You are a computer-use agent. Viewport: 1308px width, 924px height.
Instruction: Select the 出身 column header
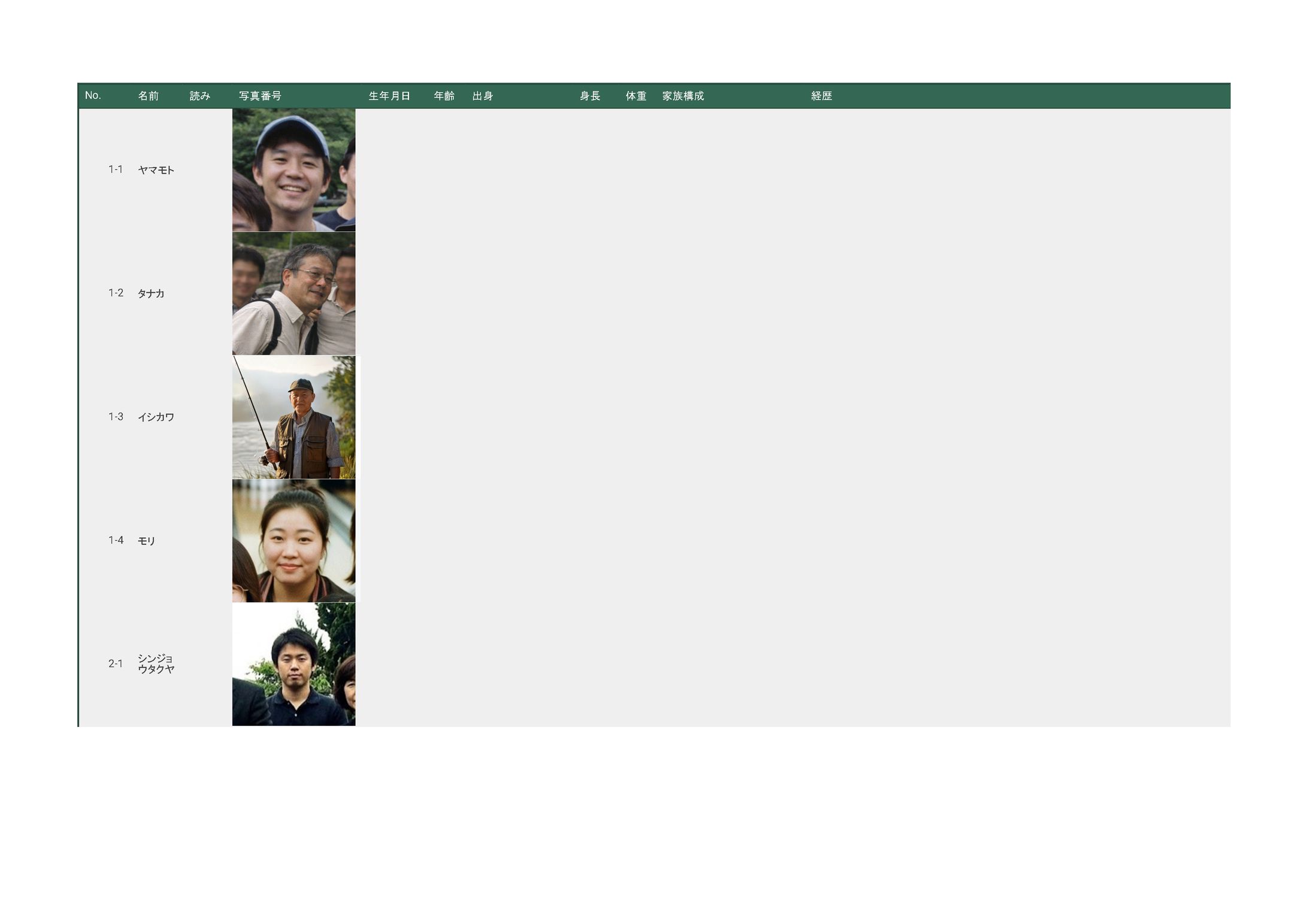coord(483,96)
